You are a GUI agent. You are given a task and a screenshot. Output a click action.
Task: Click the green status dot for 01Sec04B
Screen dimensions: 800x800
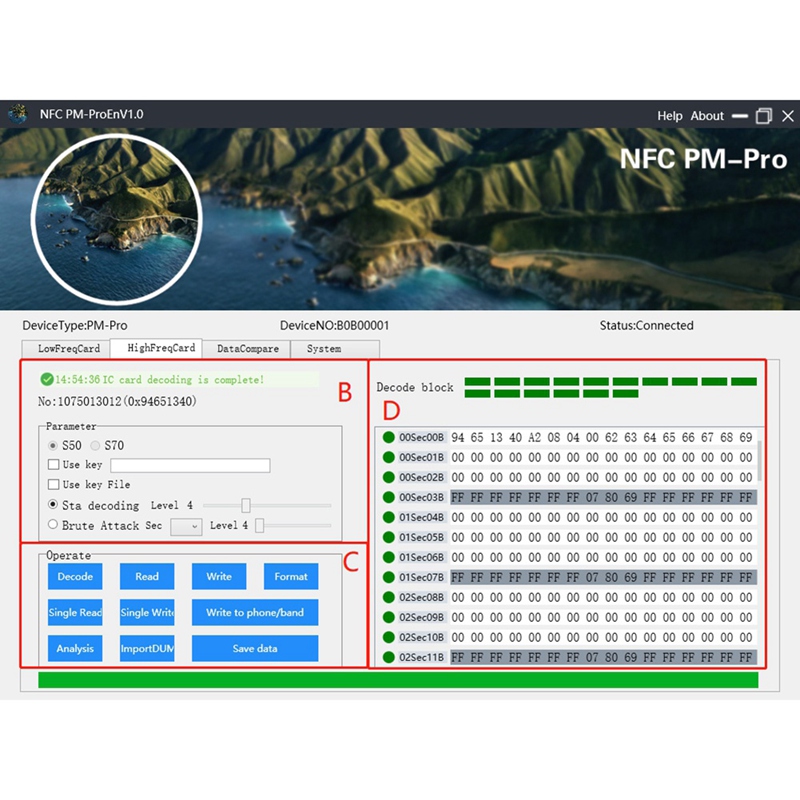click(x=389, y=517)
